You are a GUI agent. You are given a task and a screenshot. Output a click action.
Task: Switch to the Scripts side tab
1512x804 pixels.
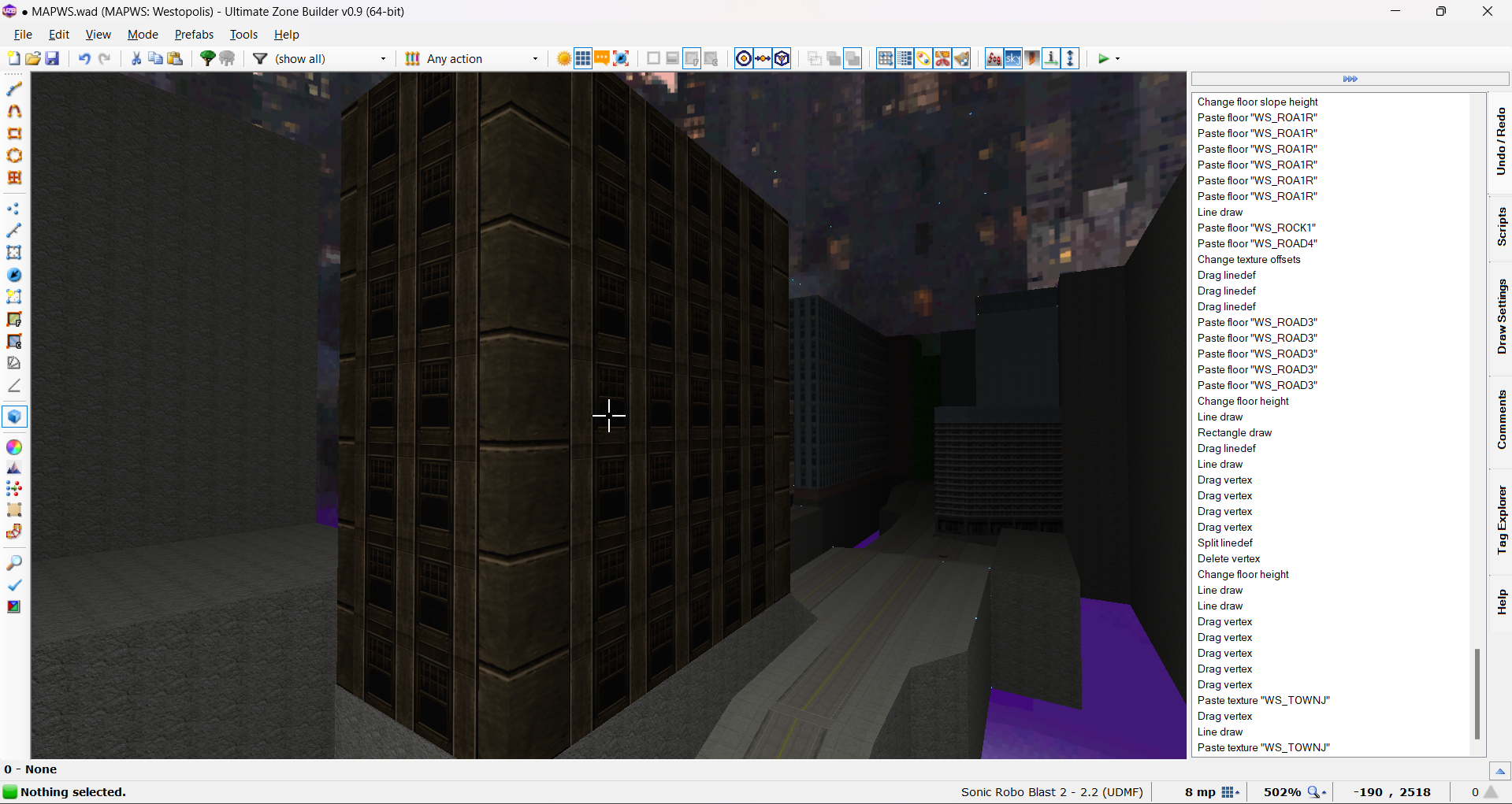click(x=1501, y=227)
